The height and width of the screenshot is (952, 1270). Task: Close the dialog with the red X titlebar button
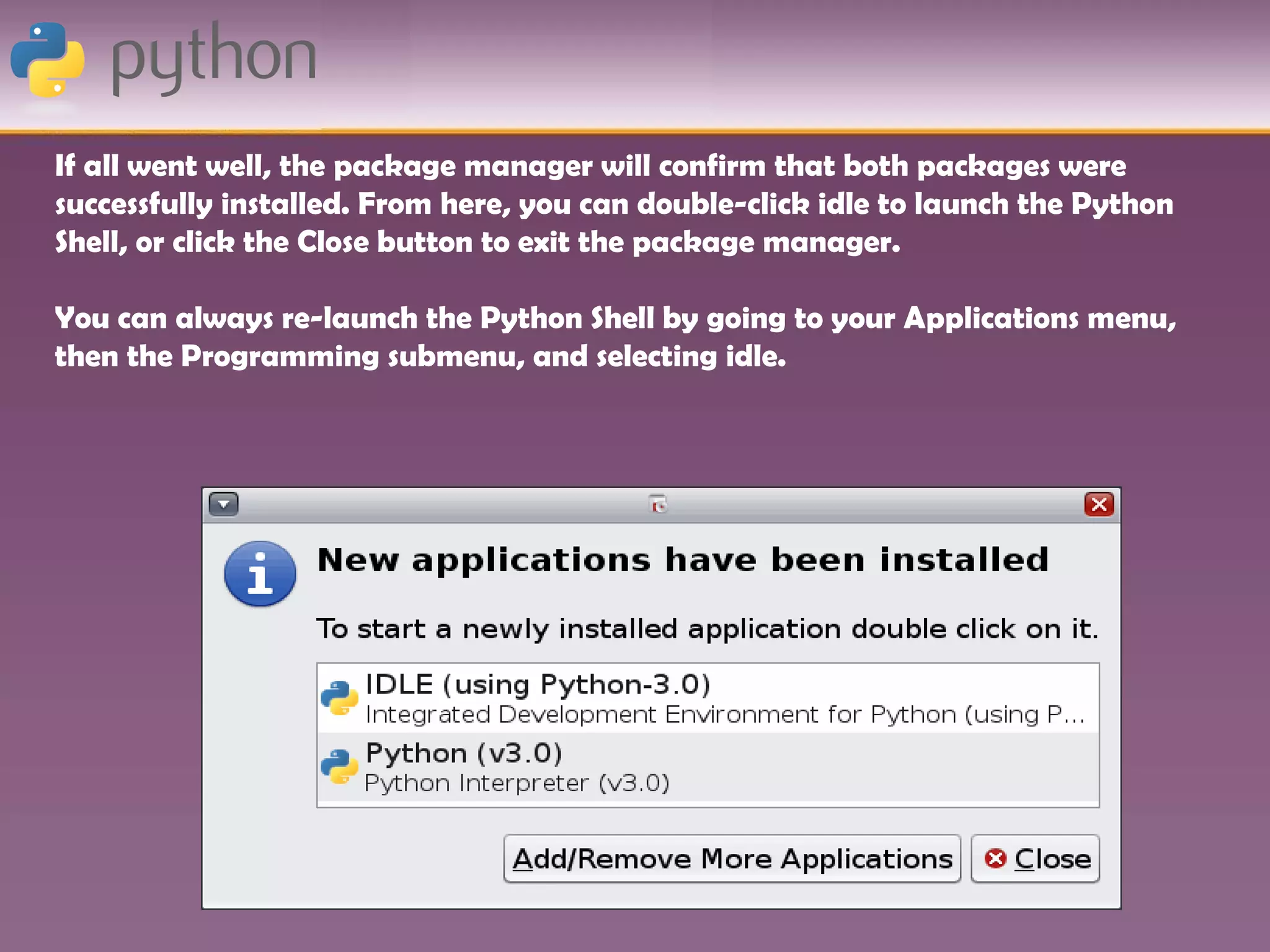[x=1099, y=505]
